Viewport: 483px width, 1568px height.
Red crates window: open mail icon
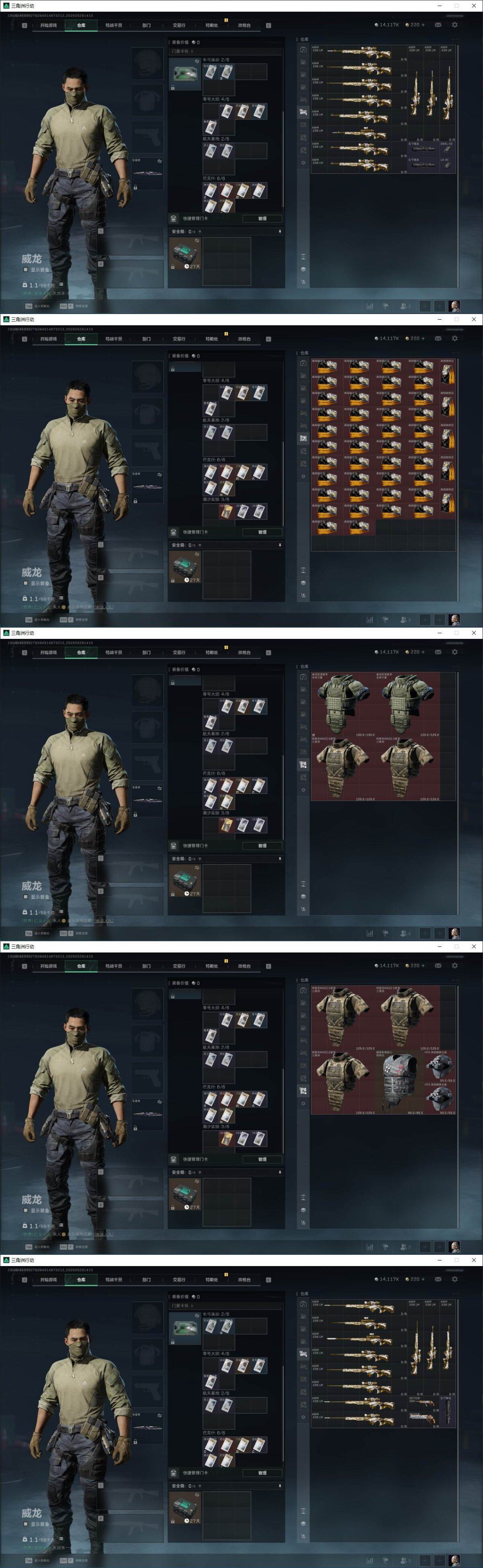click(438, 339)
